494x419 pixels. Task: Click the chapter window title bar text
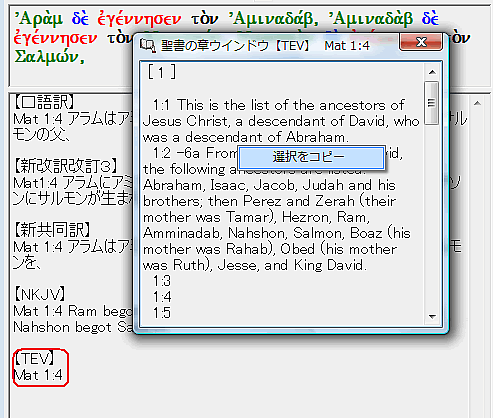(x=265, y=46)
